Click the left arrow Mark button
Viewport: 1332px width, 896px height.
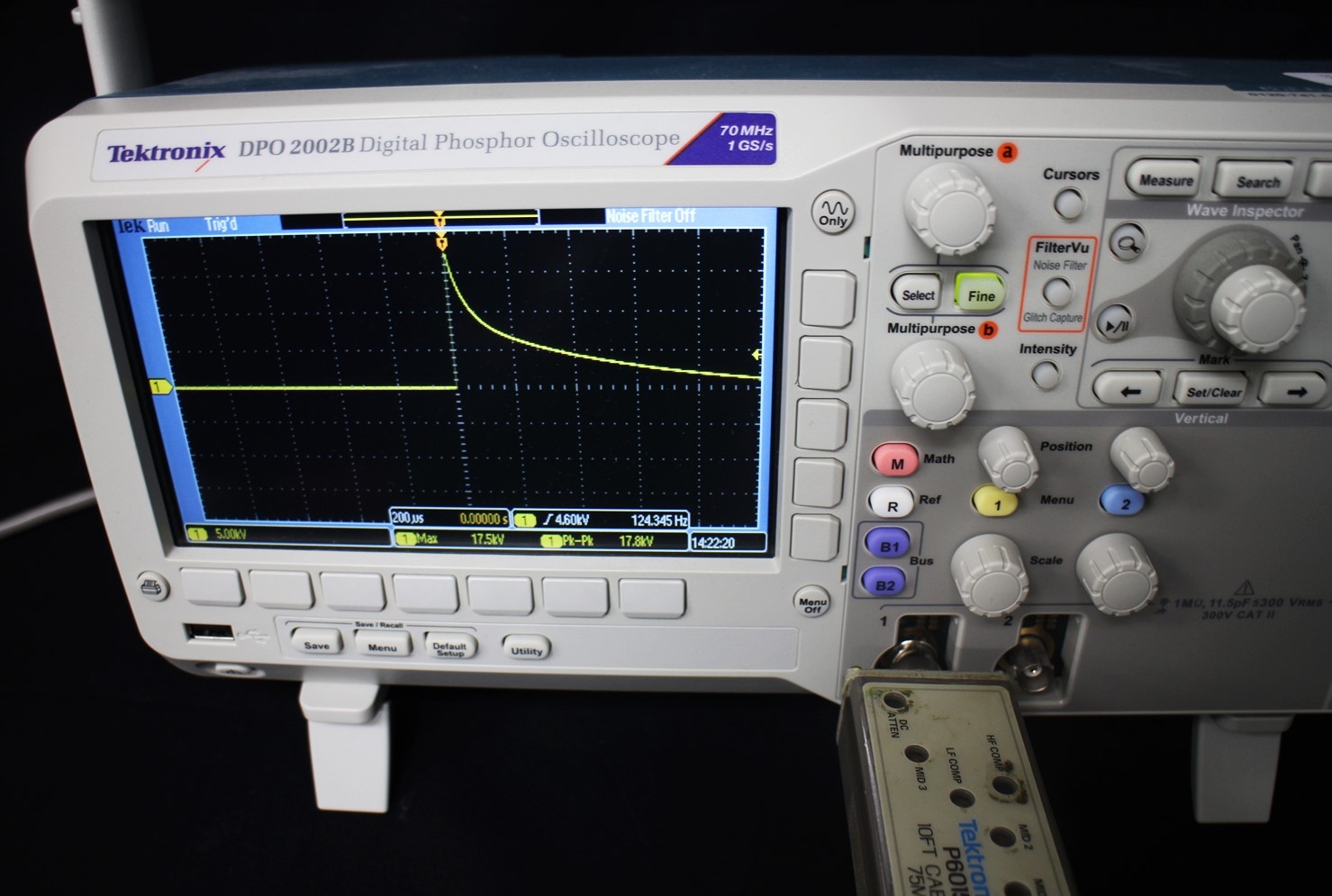point(1127,391)
